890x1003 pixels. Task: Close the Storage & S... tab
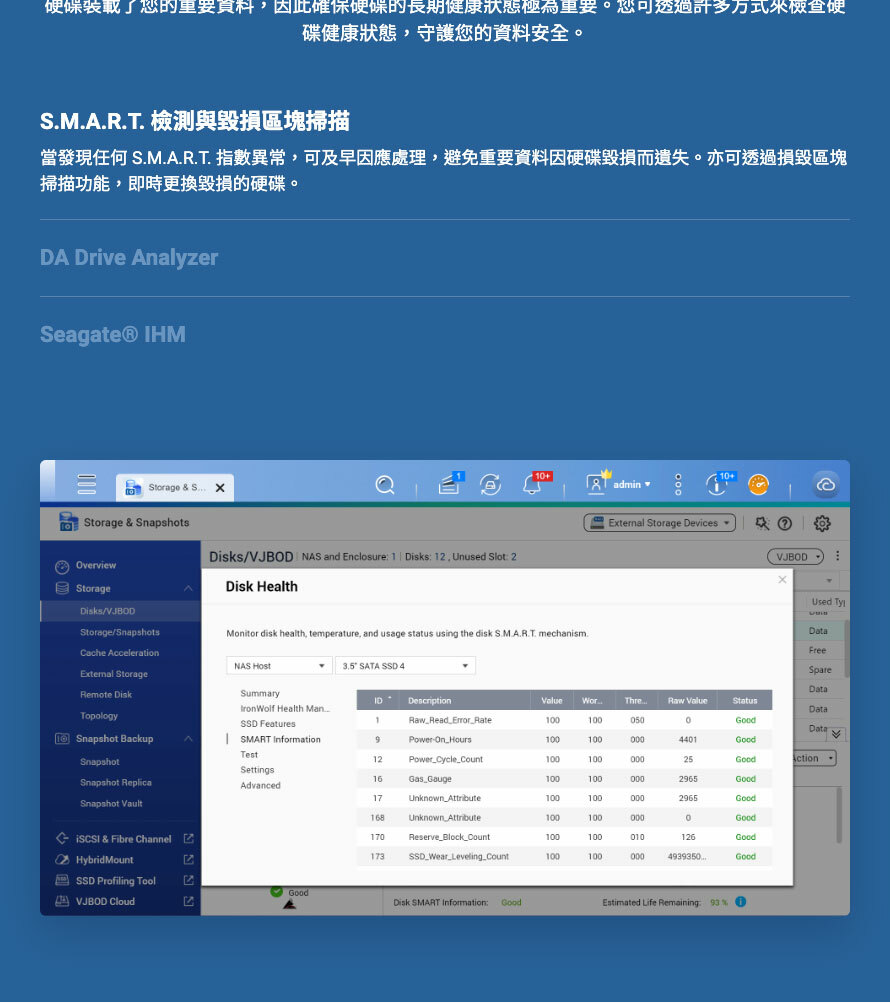[220, 487]
